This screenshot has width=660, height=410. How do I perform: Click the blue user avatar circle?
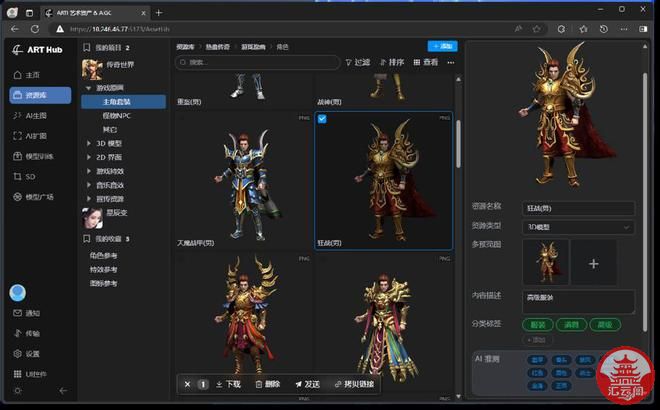click(18, 293)
